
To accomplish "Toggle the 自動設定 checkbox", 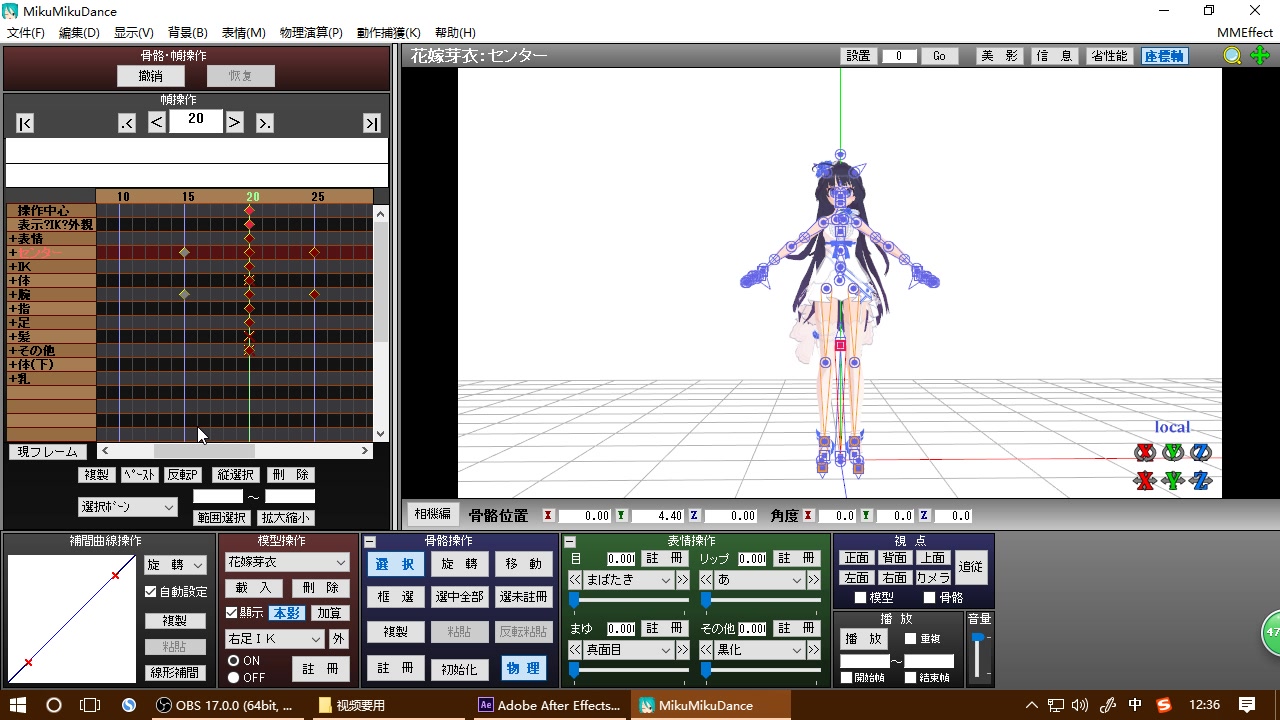I will [150, 592].
